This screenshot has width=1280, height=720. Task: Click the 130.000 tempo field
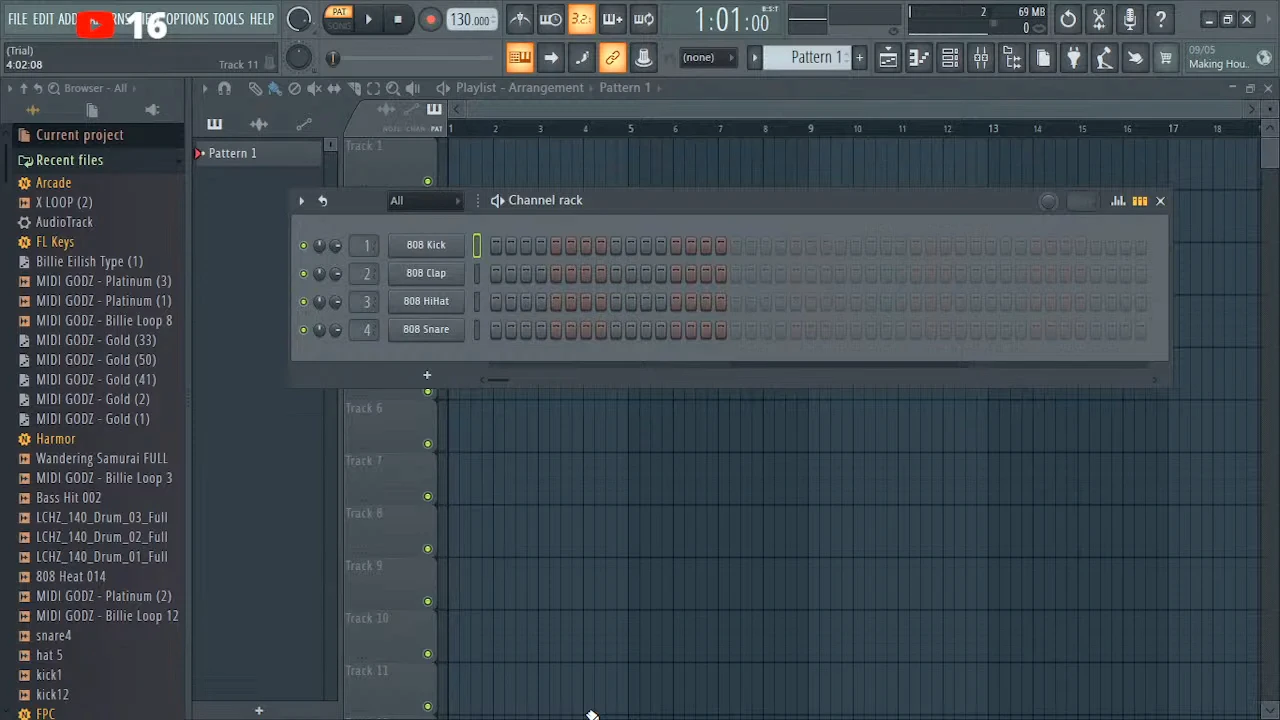pyautogui.click(x=471, y=20)
